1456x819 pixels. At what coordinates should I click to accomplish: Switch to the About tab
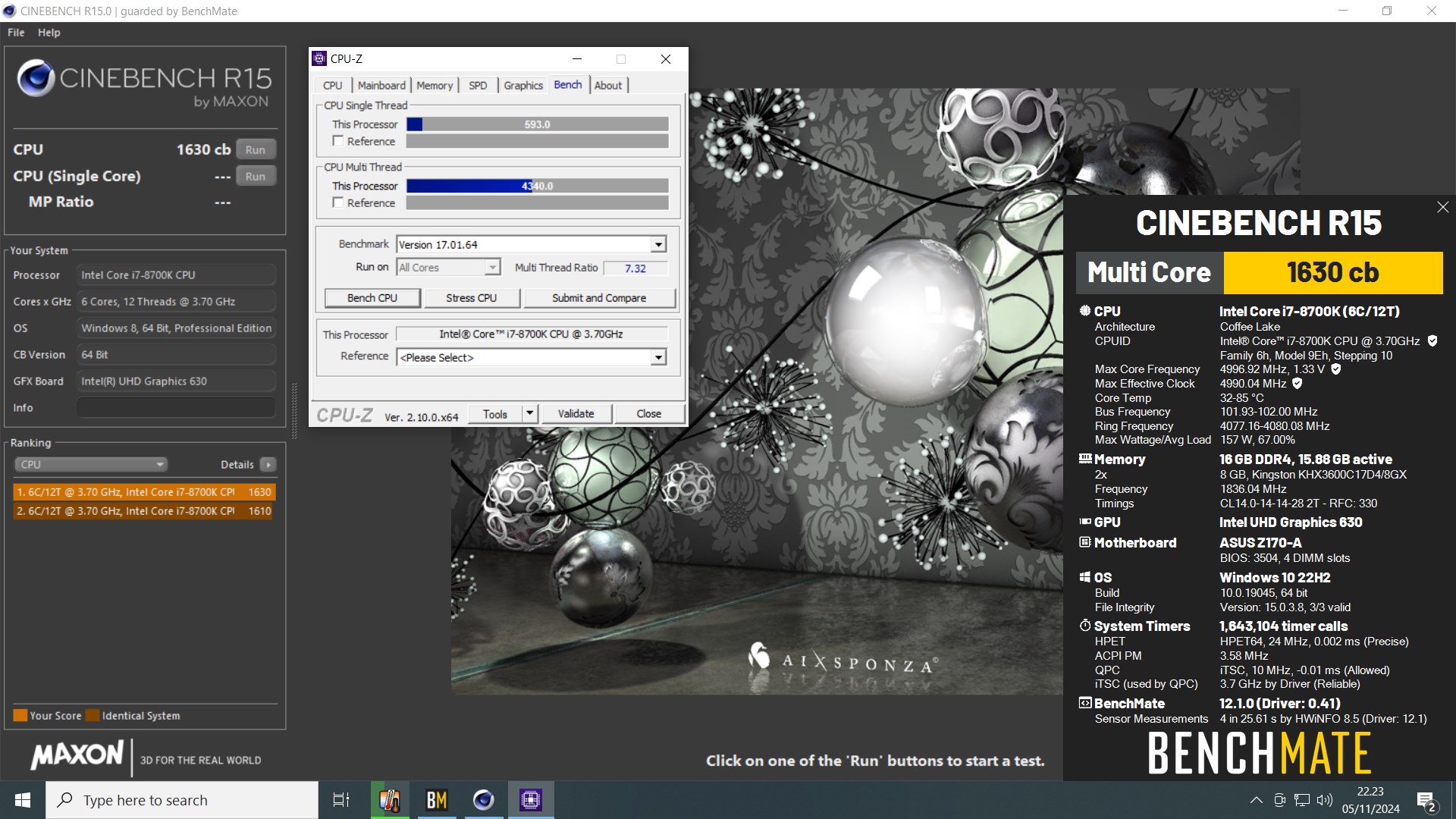(608, 85)
